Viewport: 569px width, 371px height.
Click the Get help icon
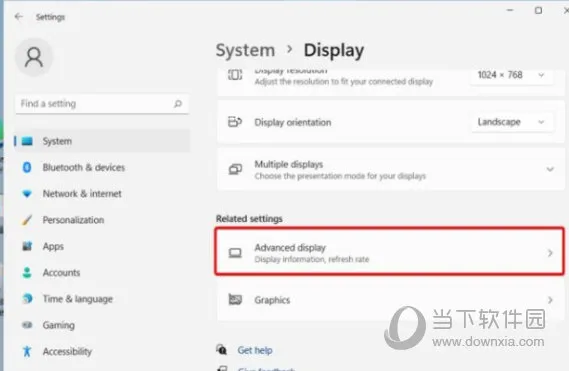(x=221, y=350)
